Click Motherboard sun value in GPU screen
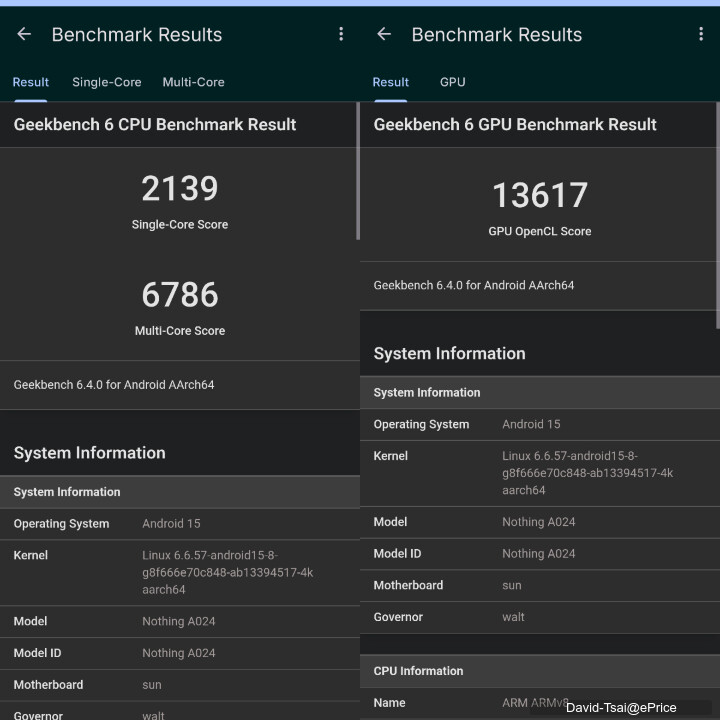The height and width of the screenshot is (720, 720). [512, 585]
